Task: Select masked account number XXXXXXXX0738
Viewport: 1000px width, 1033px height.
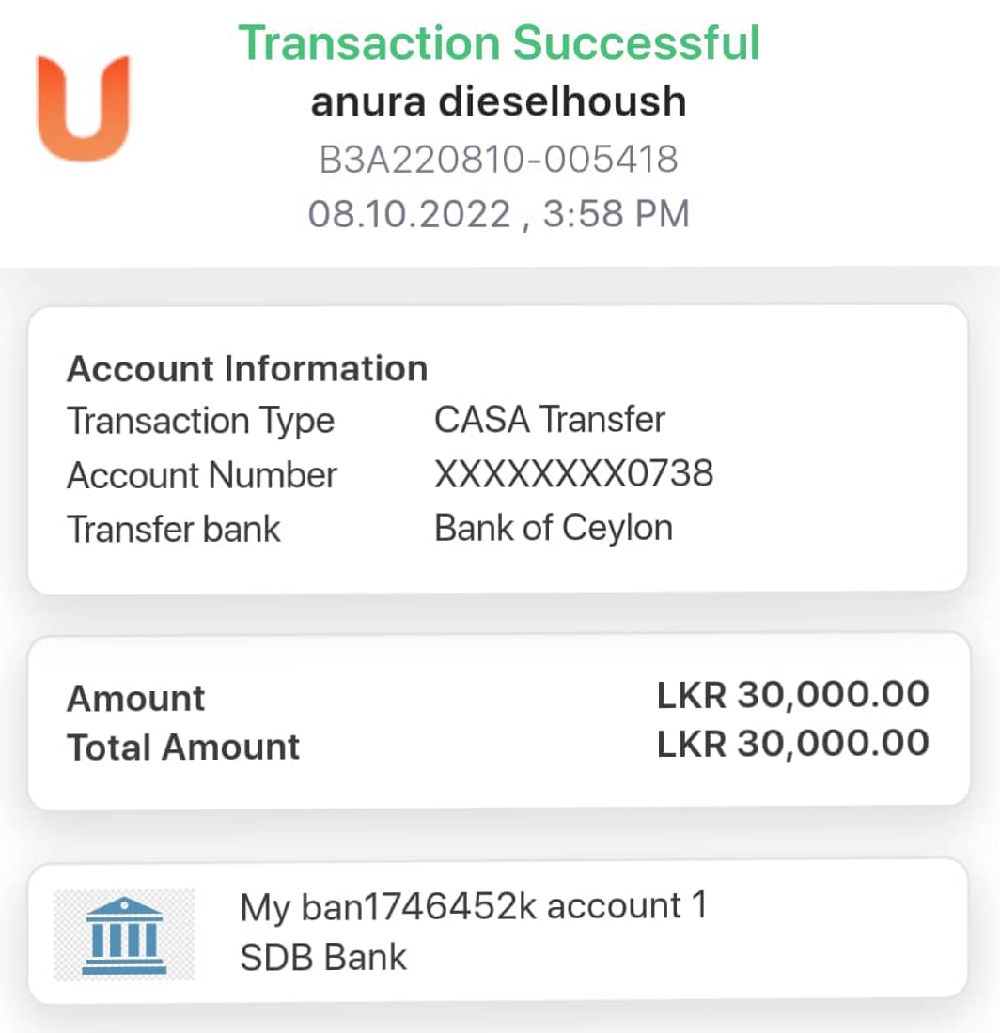Action: click(573, 474)
